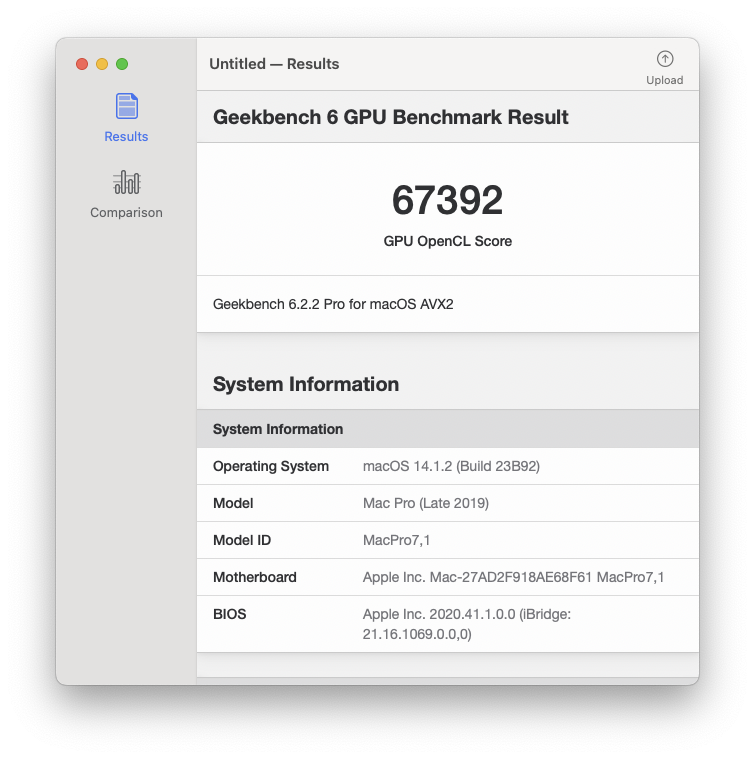Click the Operating System row label

271,466
